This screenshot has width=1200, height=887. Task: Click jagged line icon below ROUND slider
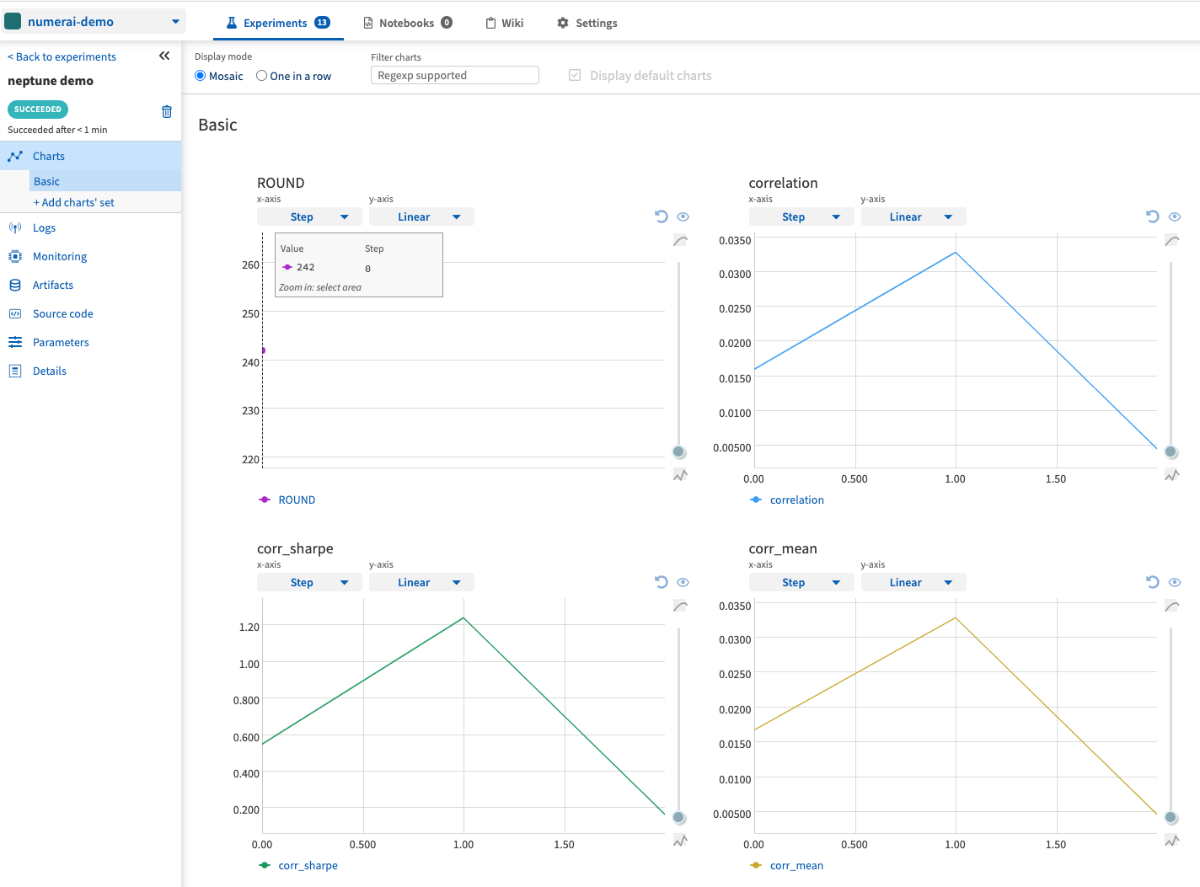pos(680,475)
